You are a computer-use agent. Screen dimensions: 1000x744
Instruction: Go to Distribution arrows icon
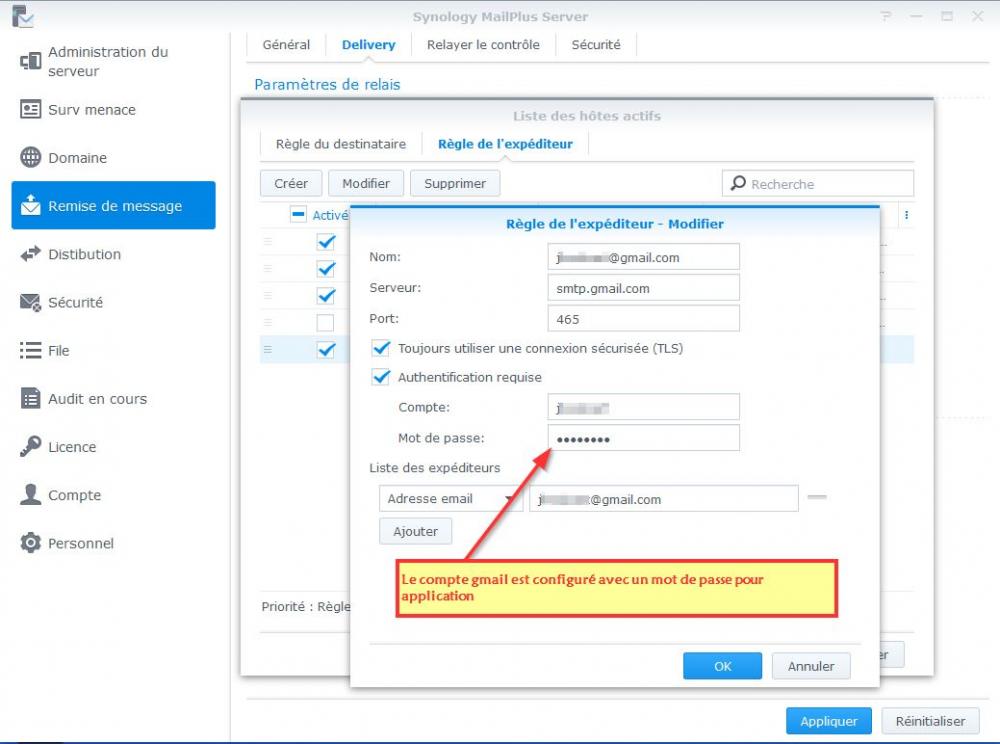(30, 254)
